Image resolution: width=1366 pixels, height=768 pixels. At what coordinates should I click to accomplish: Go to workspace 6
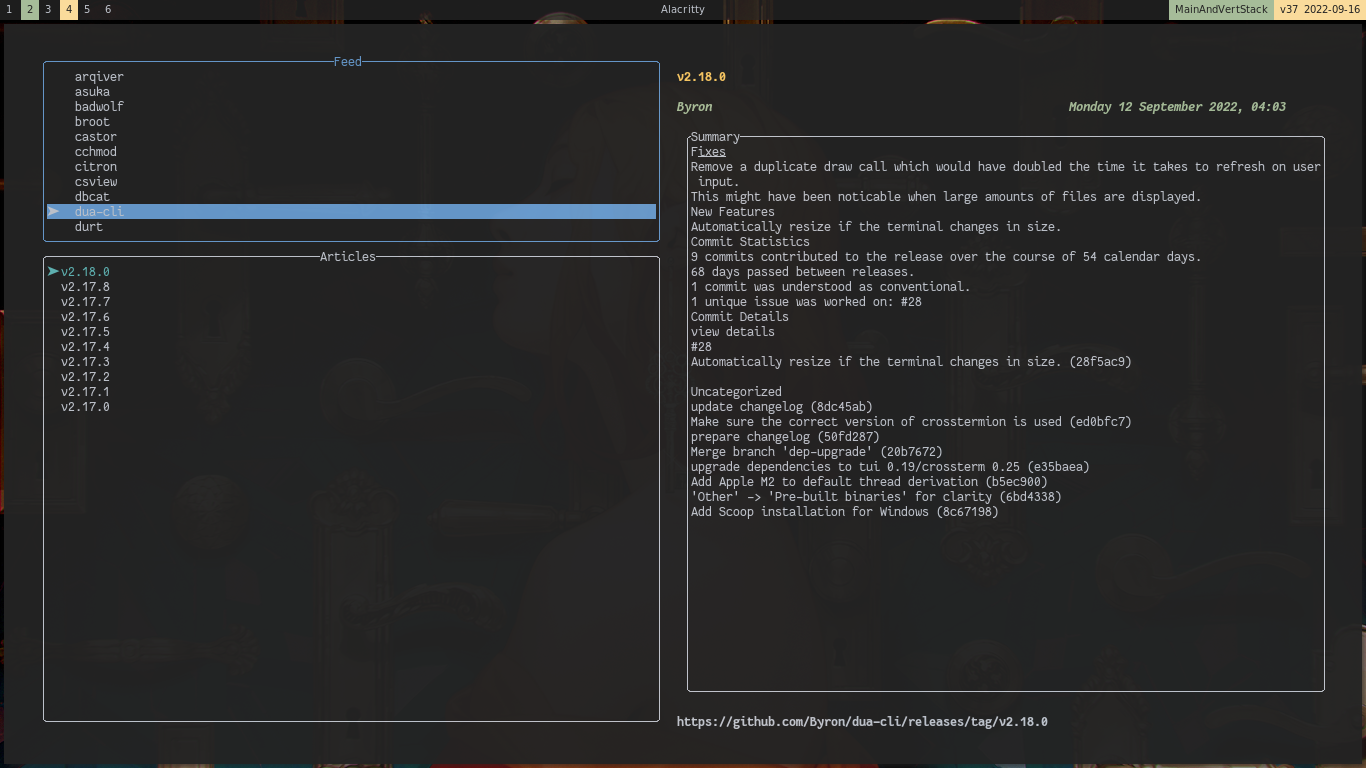[108, 9]
